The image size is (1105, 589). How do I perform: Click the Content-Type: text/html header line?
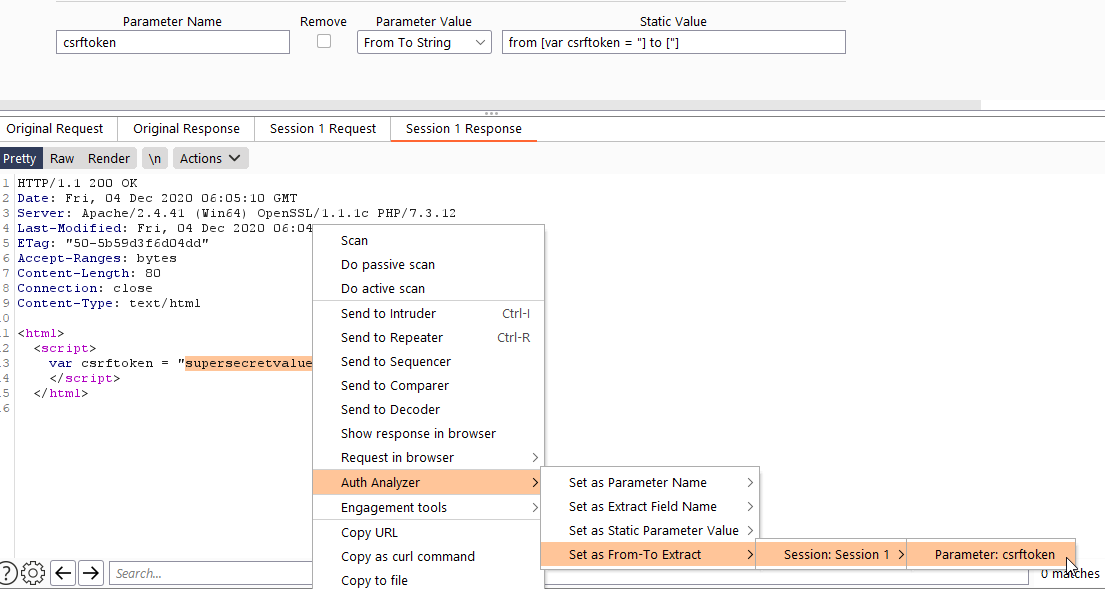click(x=109, y=303)
